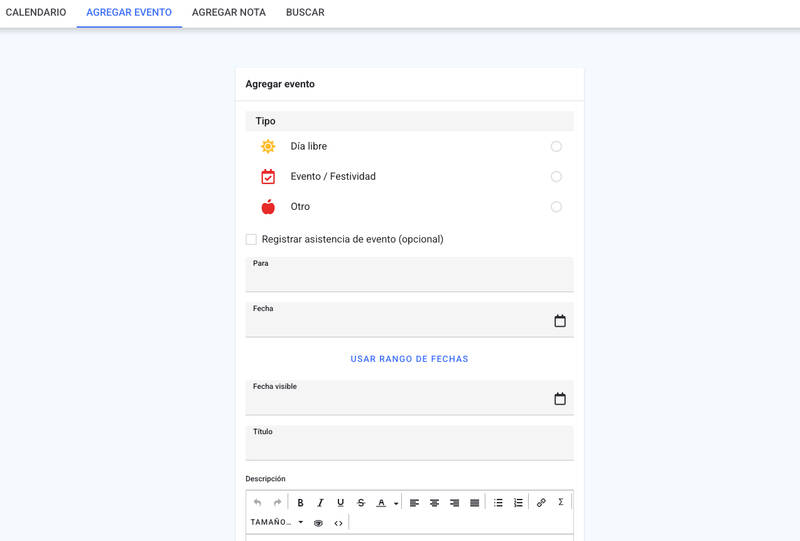This screenshot has width=800, height=541.
Task: Apply italic formatting in description toolbar
Action: [320, 503]
